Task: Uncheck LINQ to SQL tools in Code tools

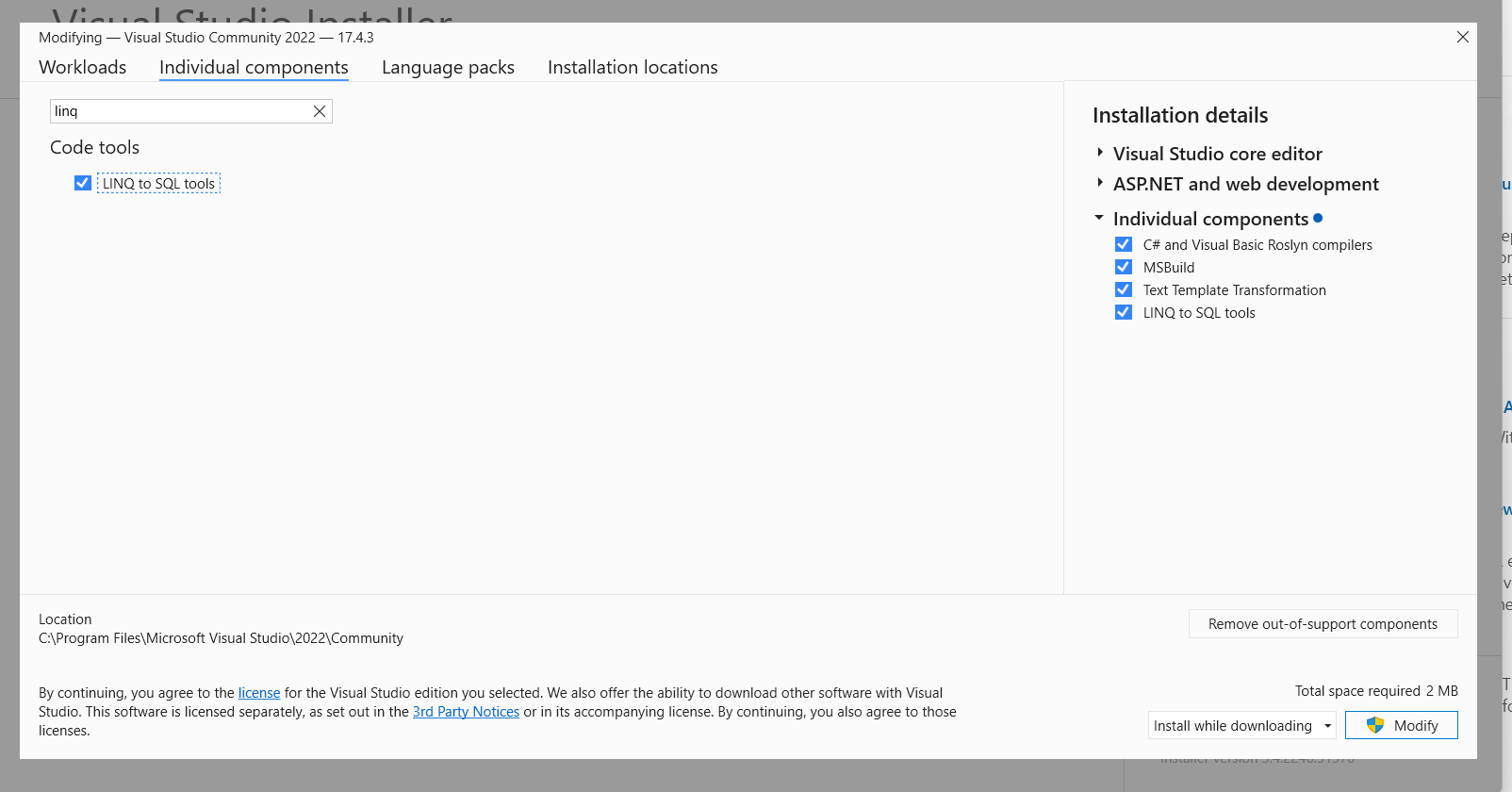Action: pyautogui.click(x=83, y=183)
